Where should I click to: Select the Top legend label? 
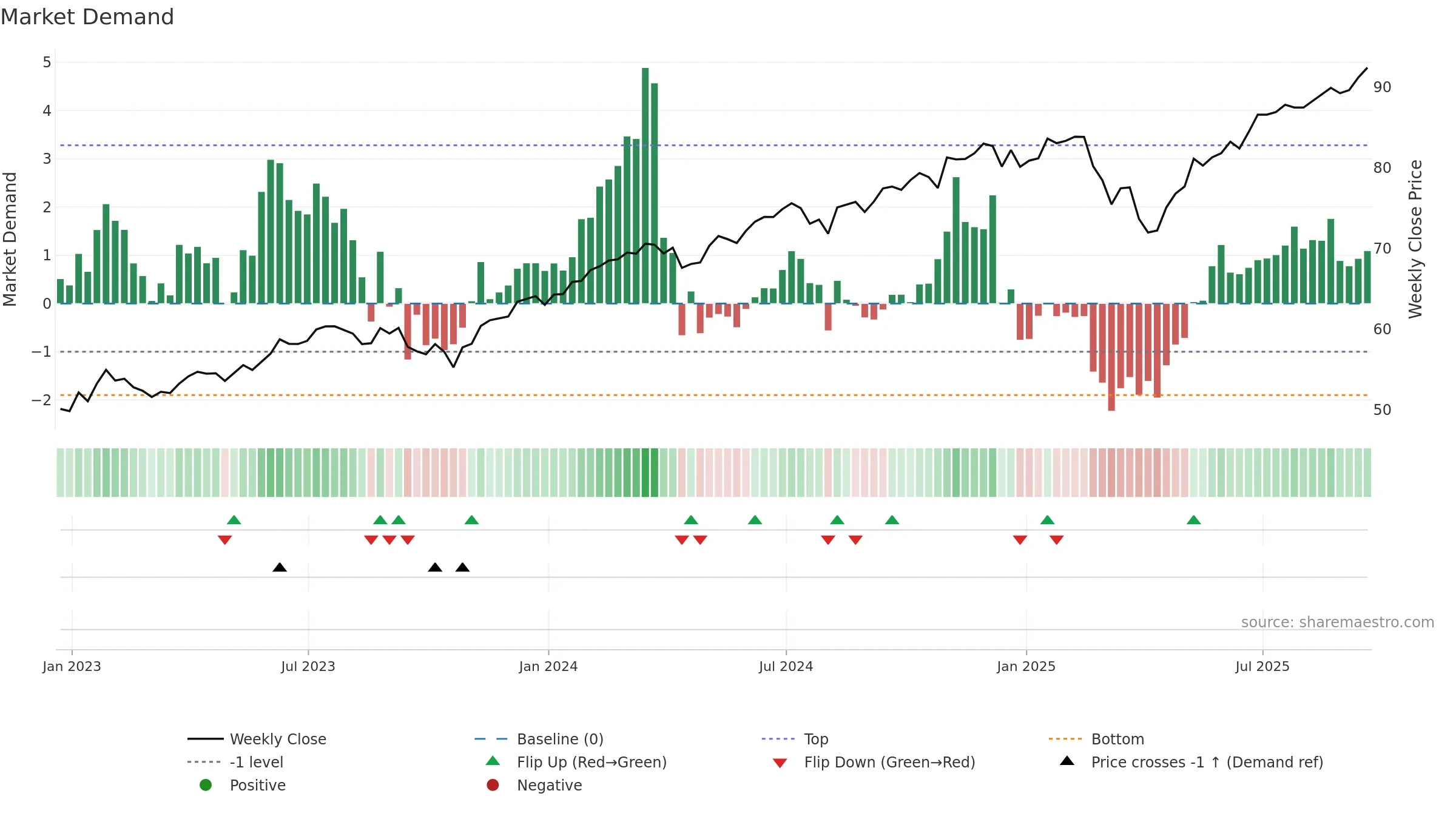[x=816, y=739]
